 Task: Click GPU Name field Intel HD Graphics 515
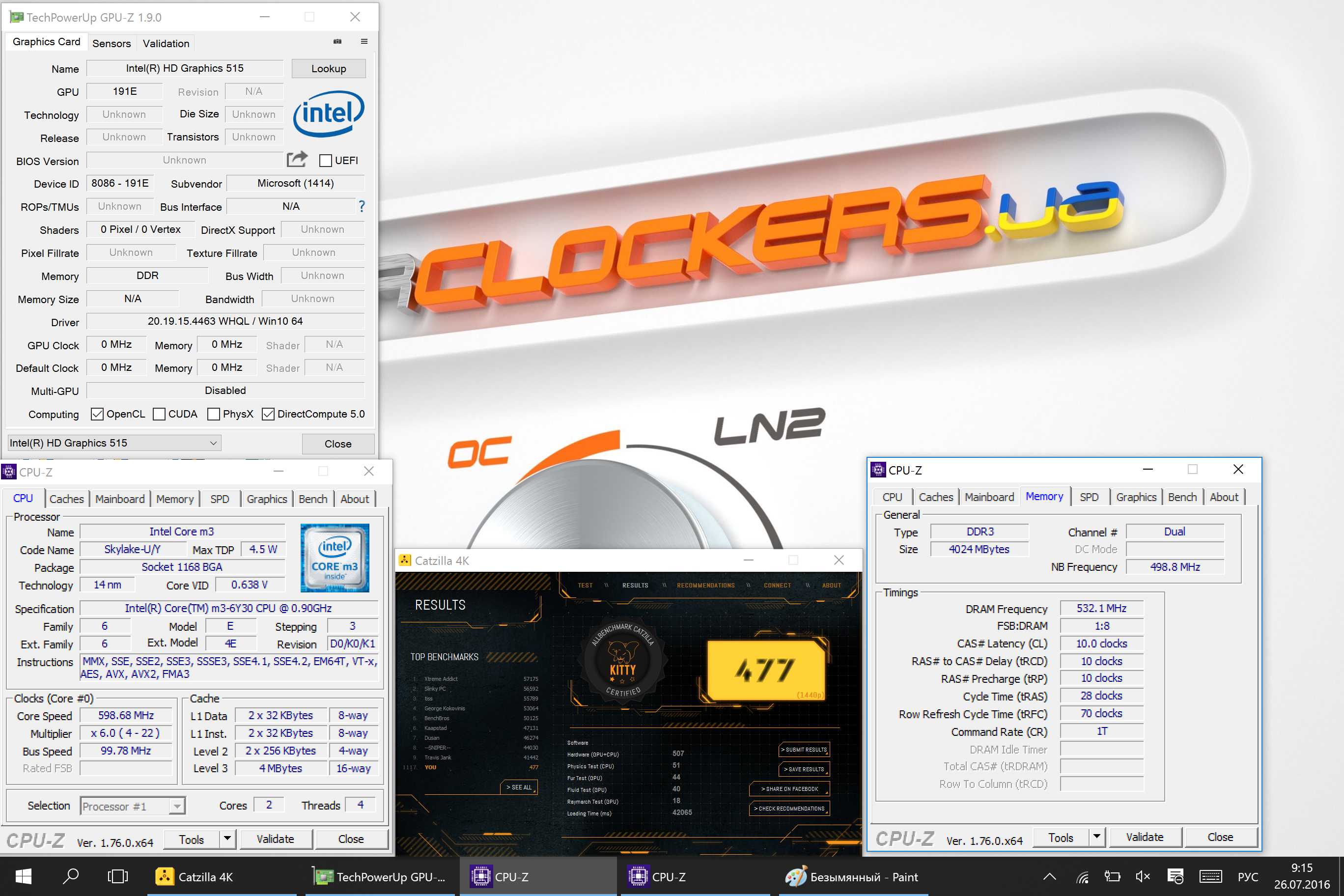pyautogui.click(x=185, y=68)
